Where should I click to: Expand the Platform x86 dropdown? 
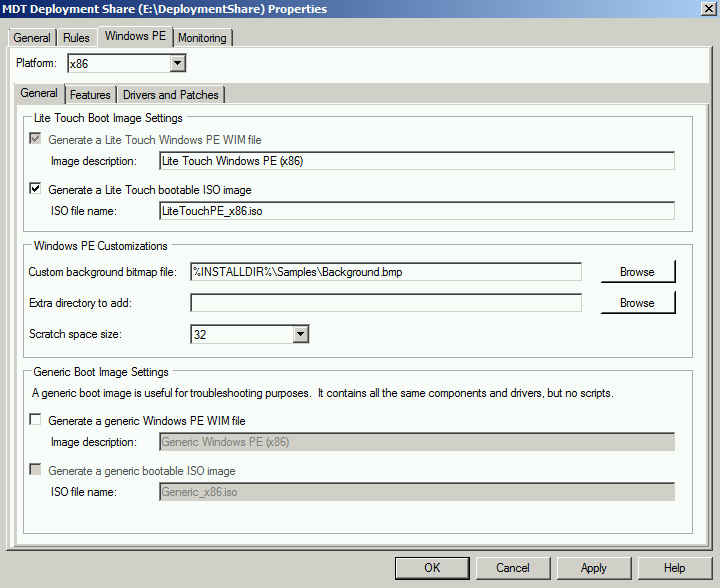pyautogui.click(x=177, y=63)
